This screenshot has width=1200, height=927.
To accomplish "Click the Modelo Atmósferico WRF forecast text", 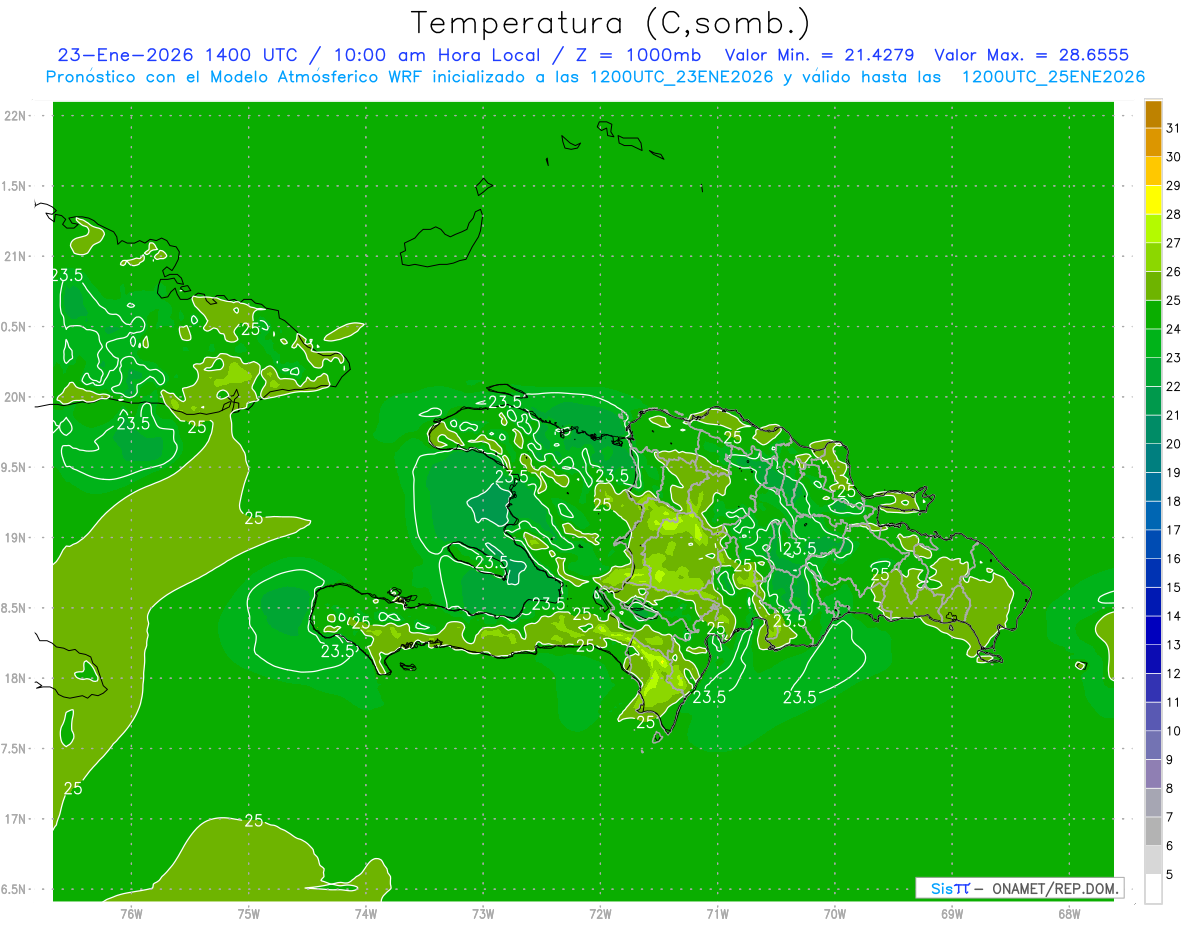I will 325,77.
